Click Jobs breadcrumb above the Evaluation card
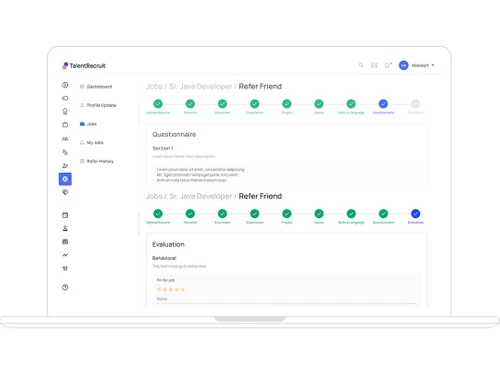The image size is (500, 375). [154, 196]
